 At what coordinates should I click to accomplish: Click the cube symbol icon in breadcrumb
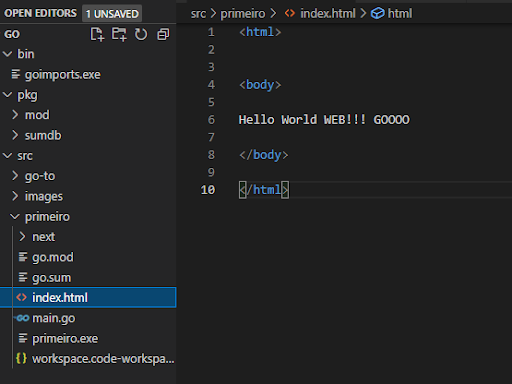tap(378, 13)
